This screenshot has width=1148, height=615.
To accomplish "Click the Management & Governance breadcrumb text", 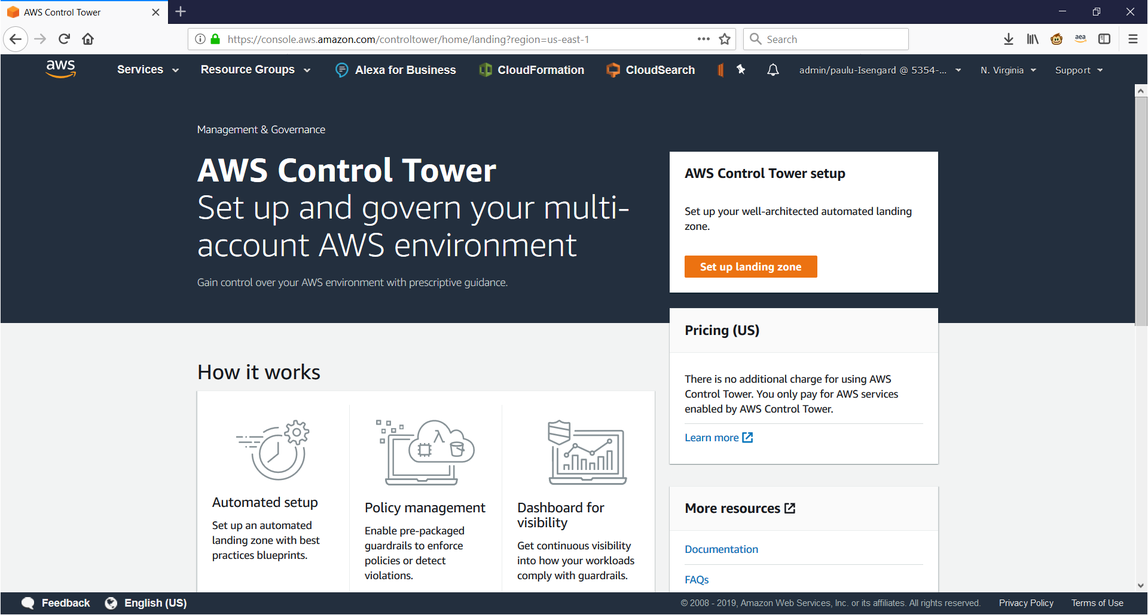I will [x=261, y=130].
